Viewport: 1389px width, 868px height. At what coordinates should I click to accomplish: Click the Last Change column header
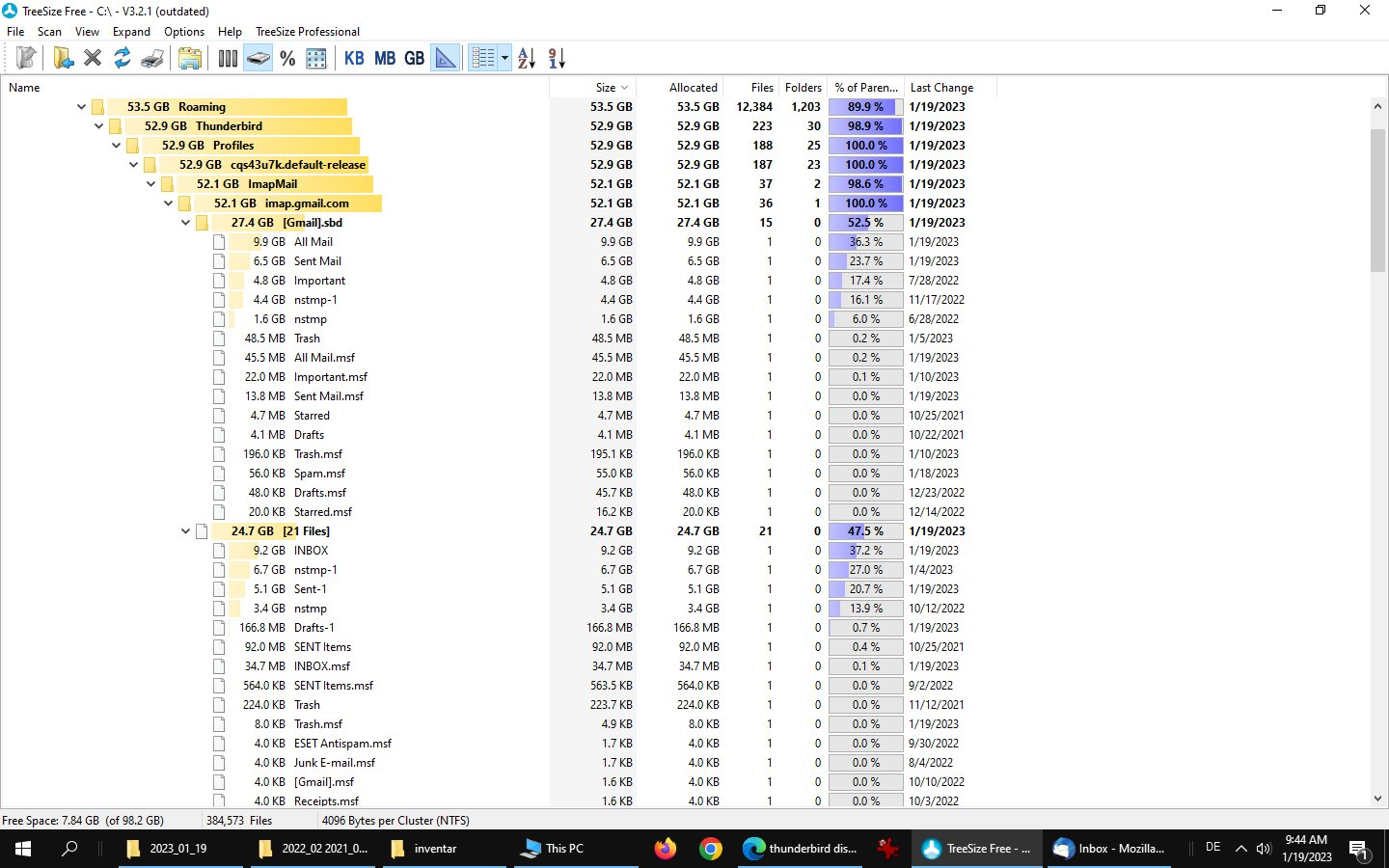point(941,88)
